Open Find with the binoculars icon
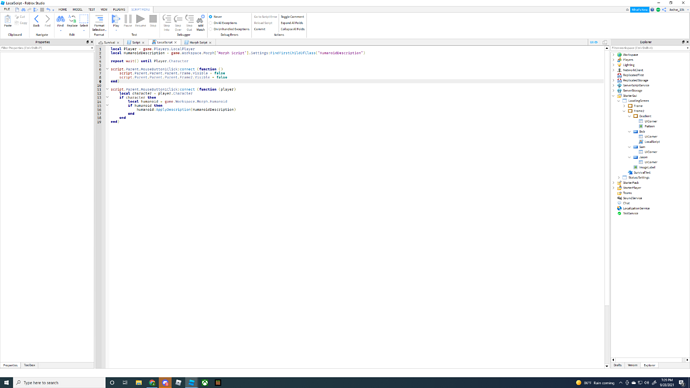 (x=60, y=20)
